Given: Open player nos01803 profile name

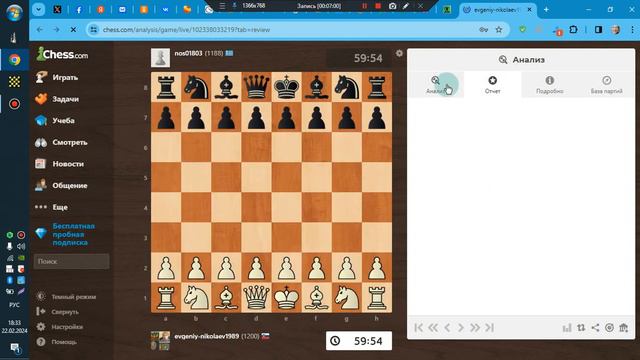Looking at the screenshot, I should (x=188, y=53).
